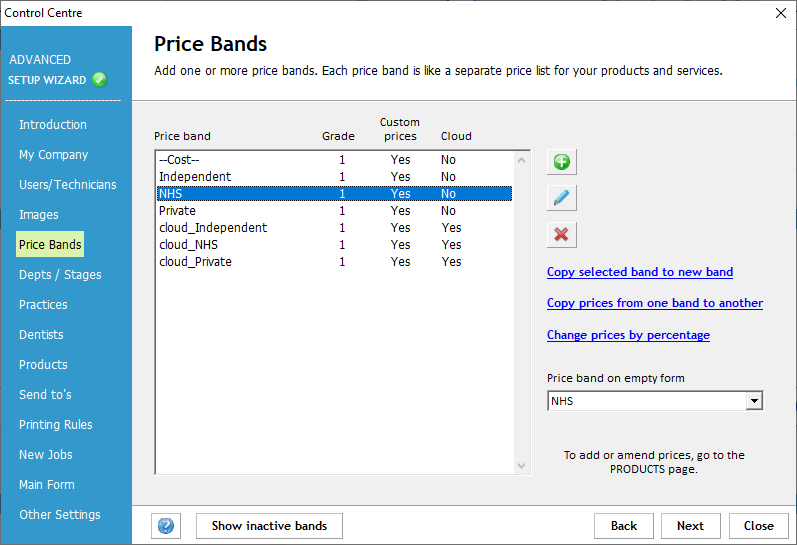Click the red delete band icon
Image resolution: width=797 pixels, height=545 pixels.
coord(562,234)
